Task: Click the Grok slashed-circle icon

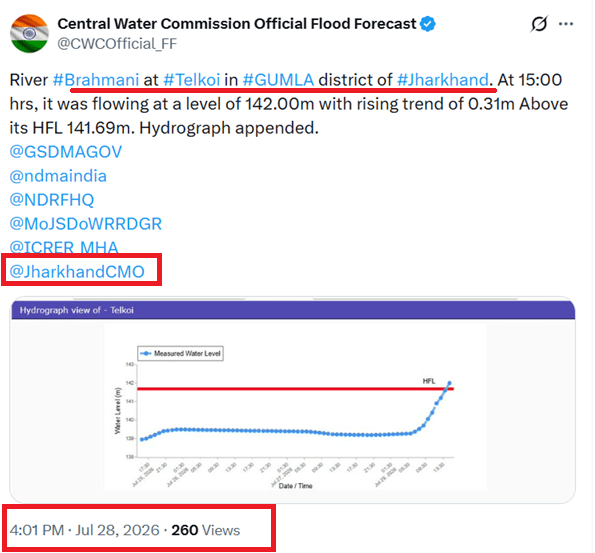Action: [x=539, y=24]
